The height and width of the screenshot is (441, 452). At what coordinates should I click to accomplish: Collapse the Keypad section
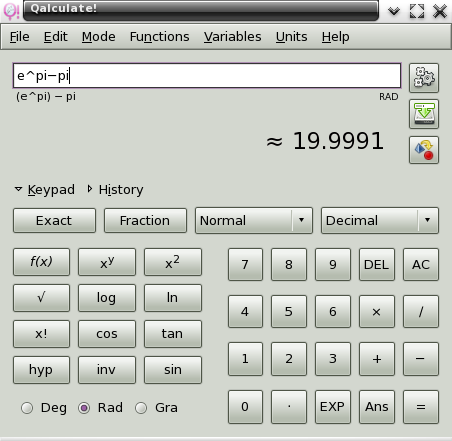pos(45,189)
